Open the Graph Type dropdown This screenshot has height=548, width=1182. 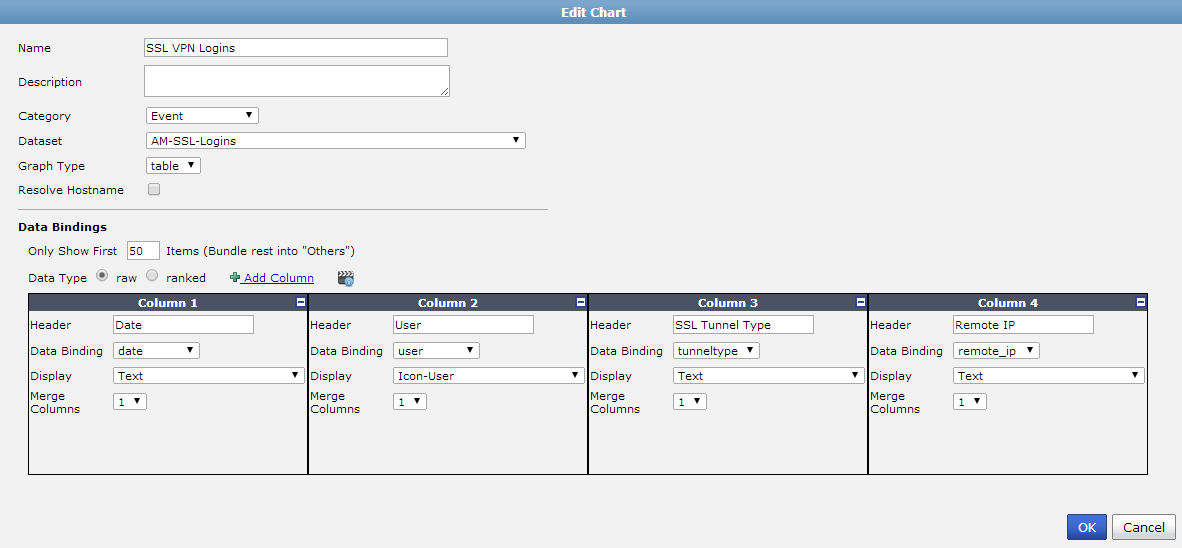pos(173,165)
